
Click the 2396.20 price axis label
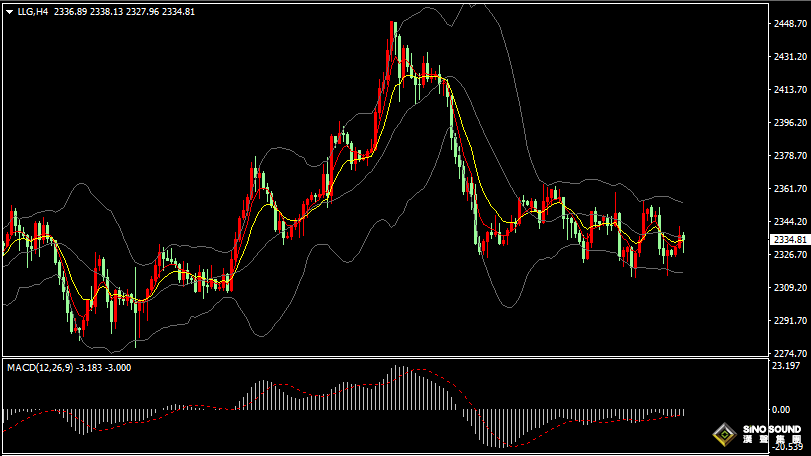(789, 123)
